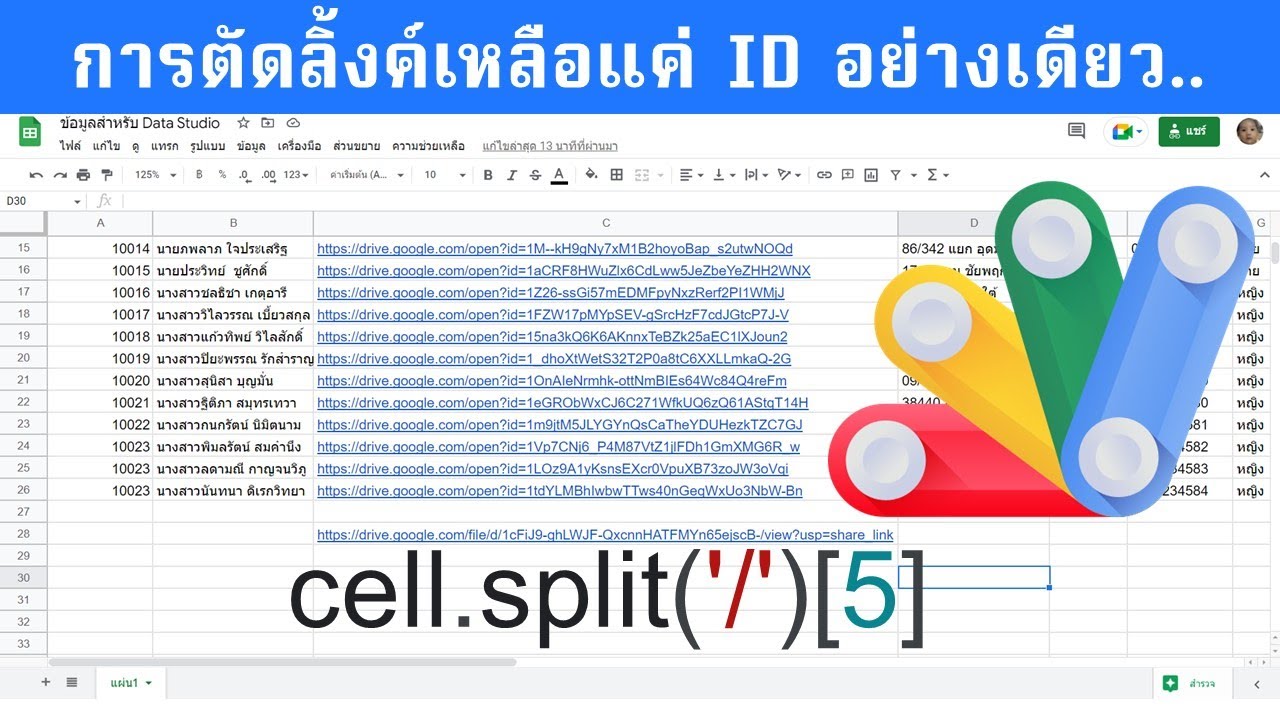Open the แก้ไข menu
The height and width of the screenshot is (720, 1280).
[106, 146]
